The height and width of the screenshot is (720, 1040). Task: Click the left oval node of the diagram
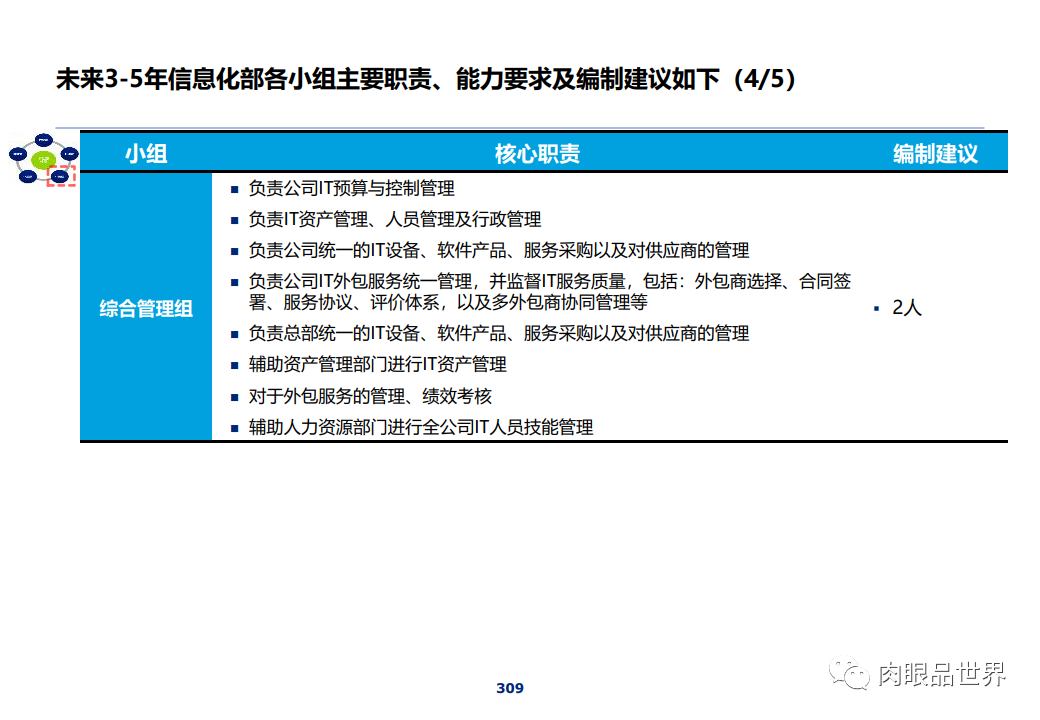(x=18, y=154)
